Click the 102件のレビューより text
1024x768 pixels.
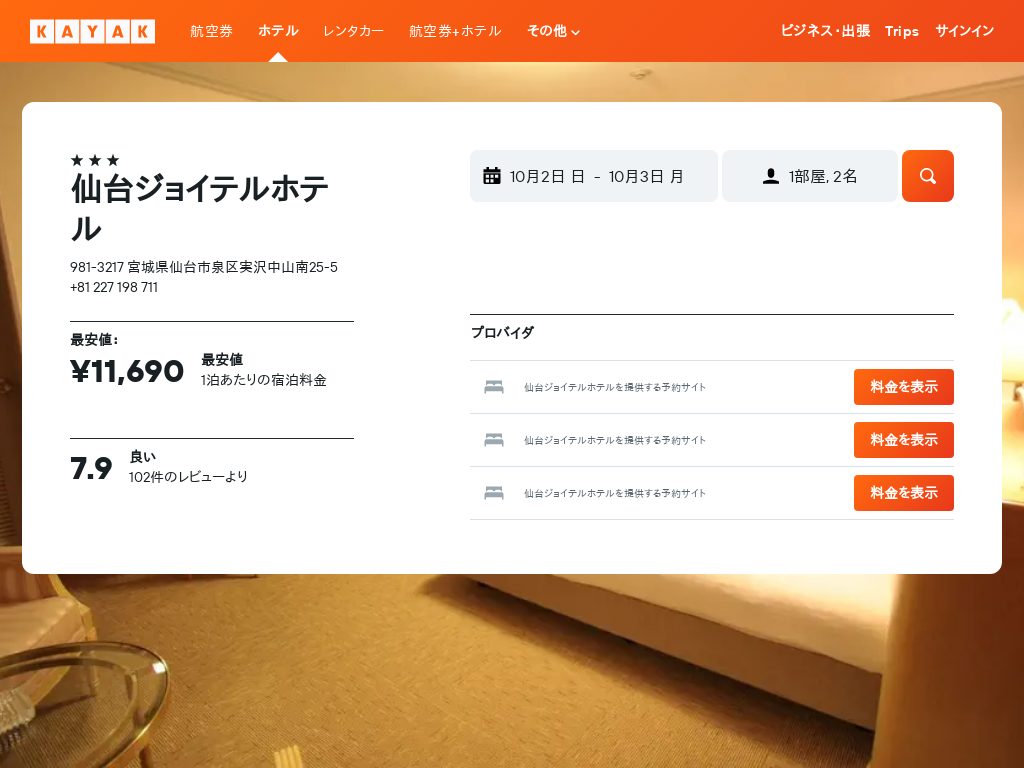(x=188, y=477)
